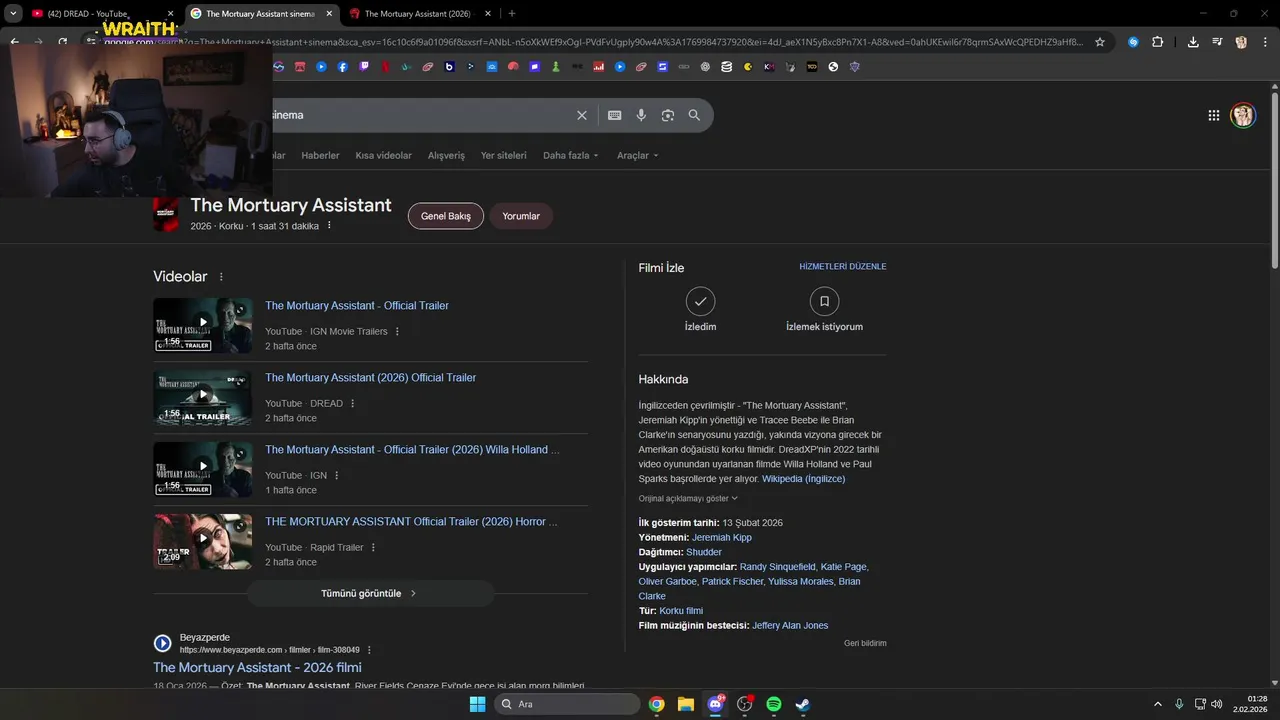Play Rapid Trailer horror video thumbnail

(x=202, y=541)
